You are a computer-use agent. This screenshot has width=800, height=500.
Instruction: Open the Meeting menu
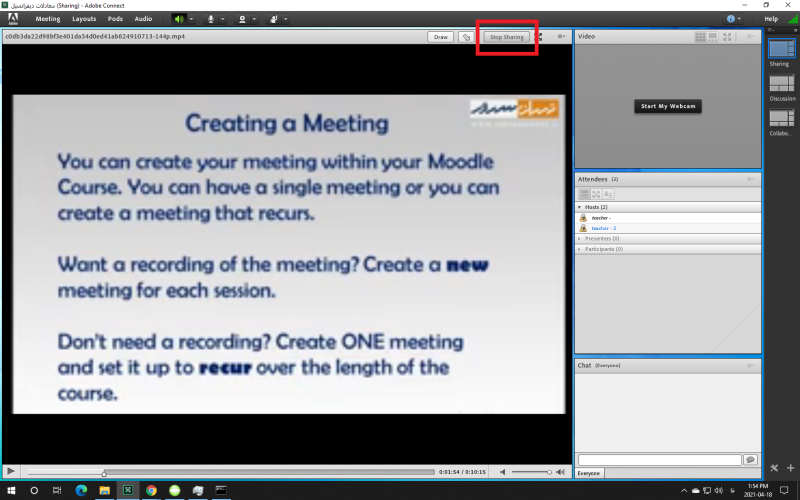[x=48, y=18]
